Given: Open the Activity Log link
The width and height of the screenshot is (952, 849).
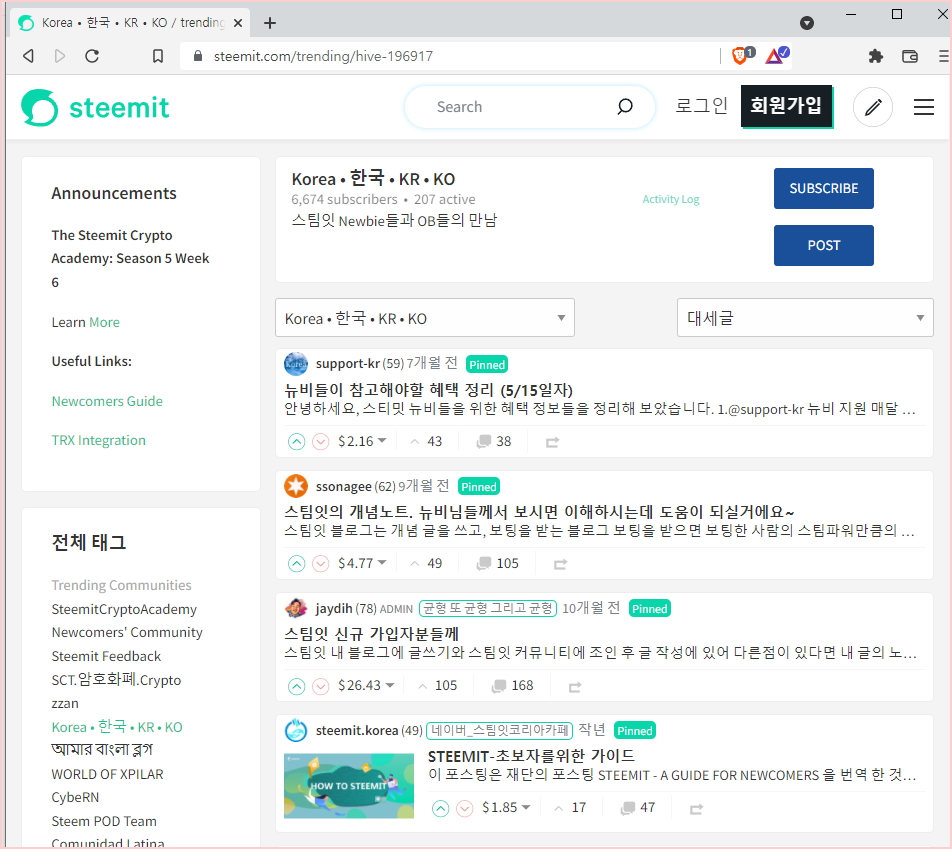Looking at the screenshot, I should point(671,199).
